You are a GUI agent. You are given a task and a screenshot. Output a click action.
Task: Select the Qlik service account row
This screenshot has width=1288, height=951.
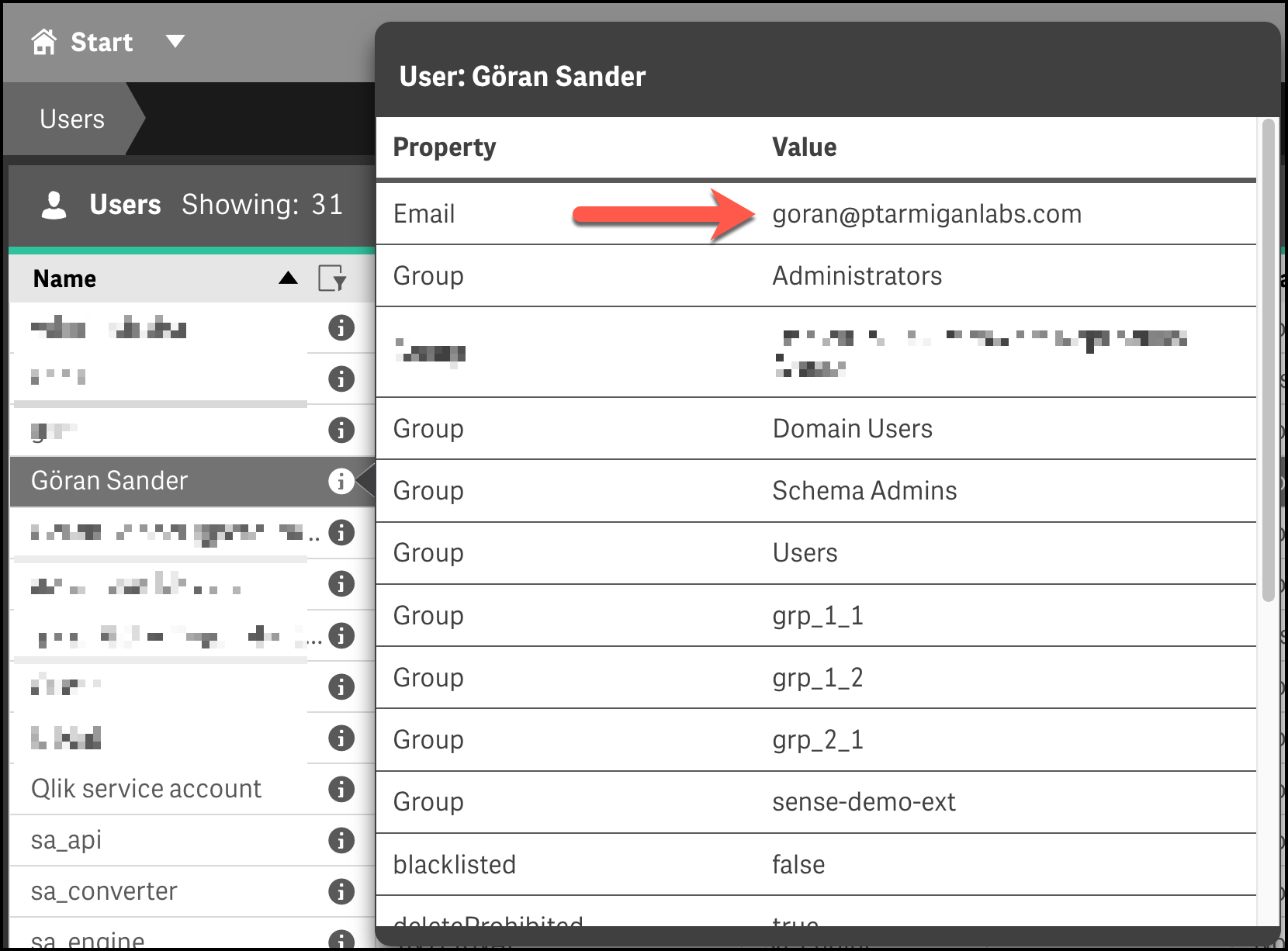pyautogui.click(x=146, y=789)
